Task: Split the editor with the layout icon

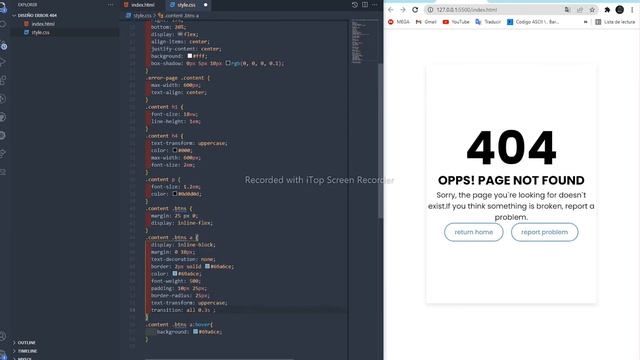Action: 365,5
